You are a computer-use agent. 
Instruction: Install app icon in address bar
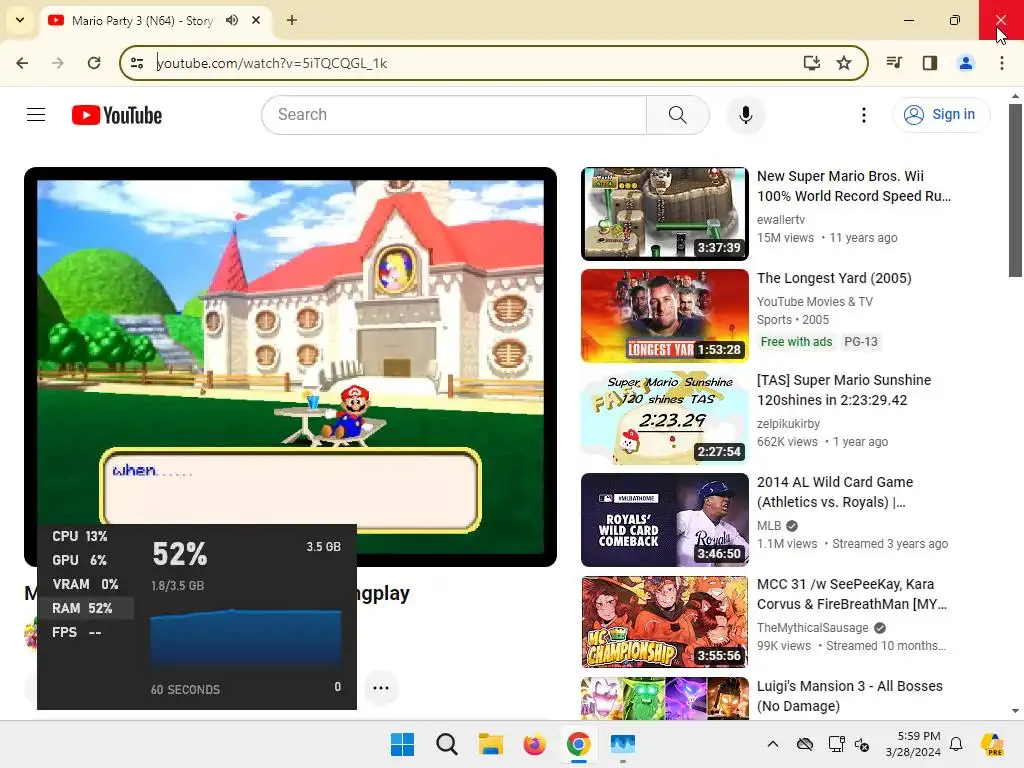[811, 63]
